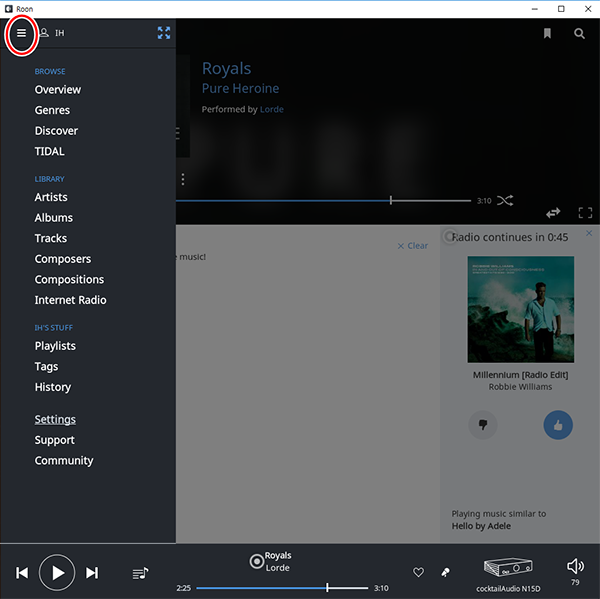Thumbs down the Millennium radio pick
Image resolution: width=600 pixels, height=599 pixels.
click(483, 425)
